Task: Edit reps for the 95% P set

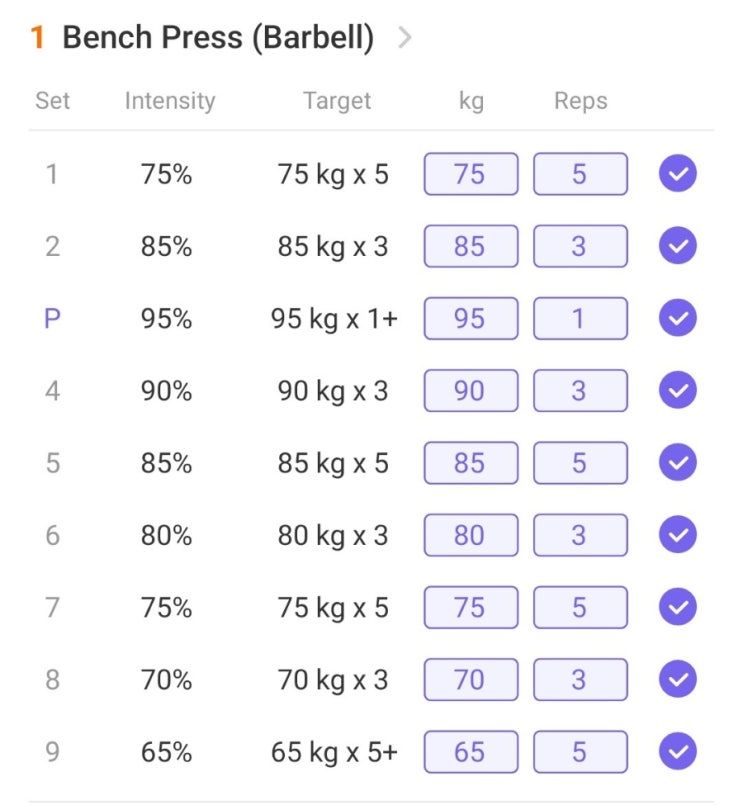Action: (x=580, y=319)
